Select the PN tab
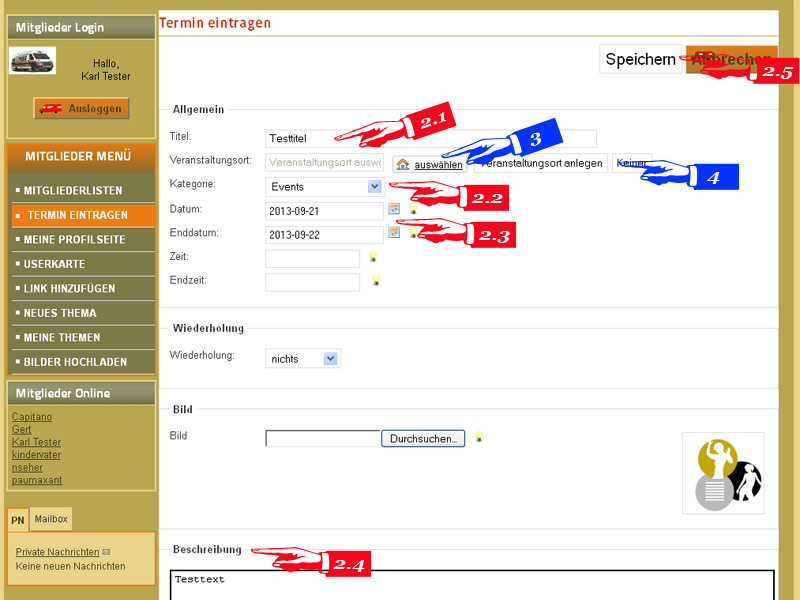The width and height of the screenshot is (800, 600). pyautogui.click(x=18, y=520)
